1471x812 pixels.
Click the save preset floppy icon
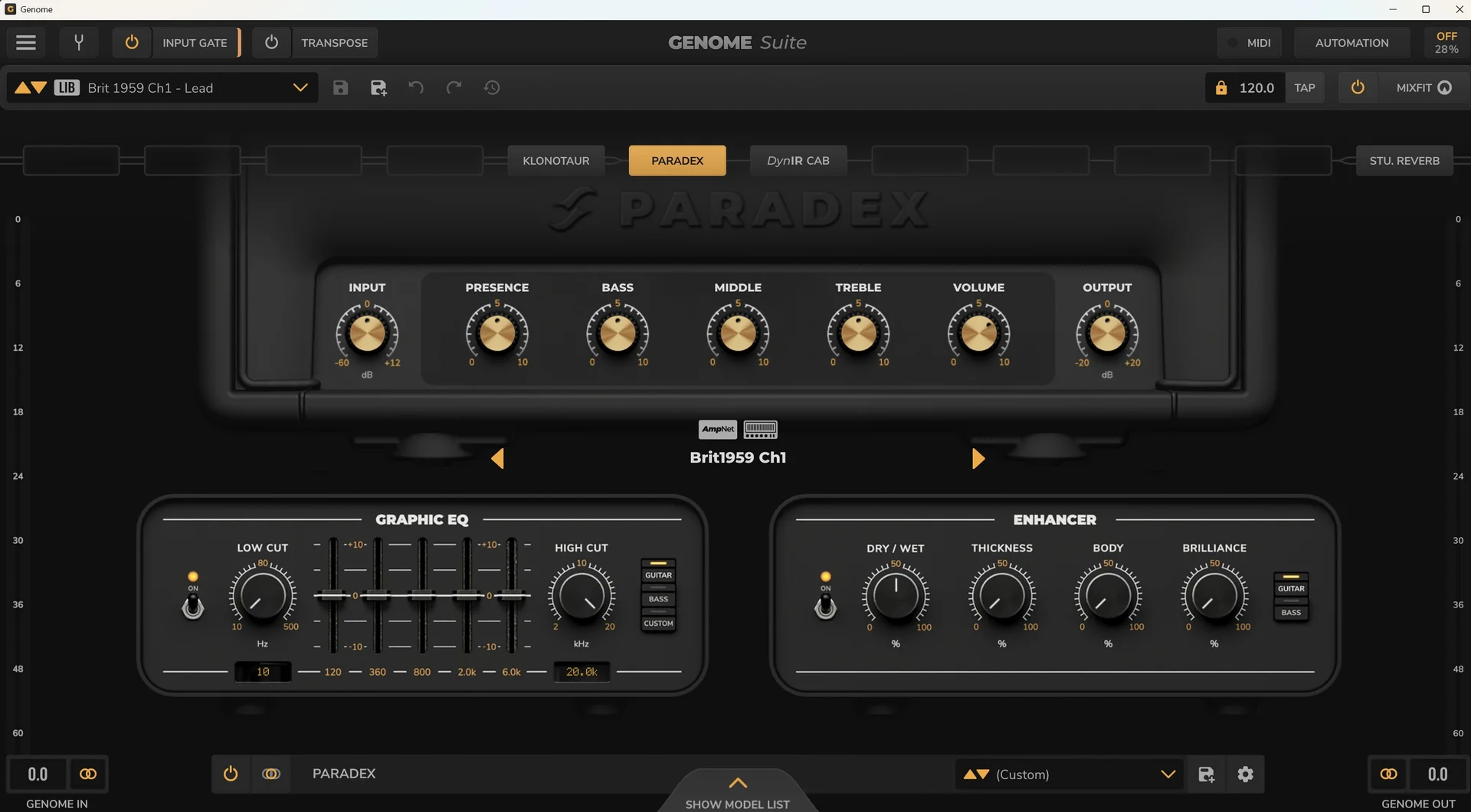point(341,88)
